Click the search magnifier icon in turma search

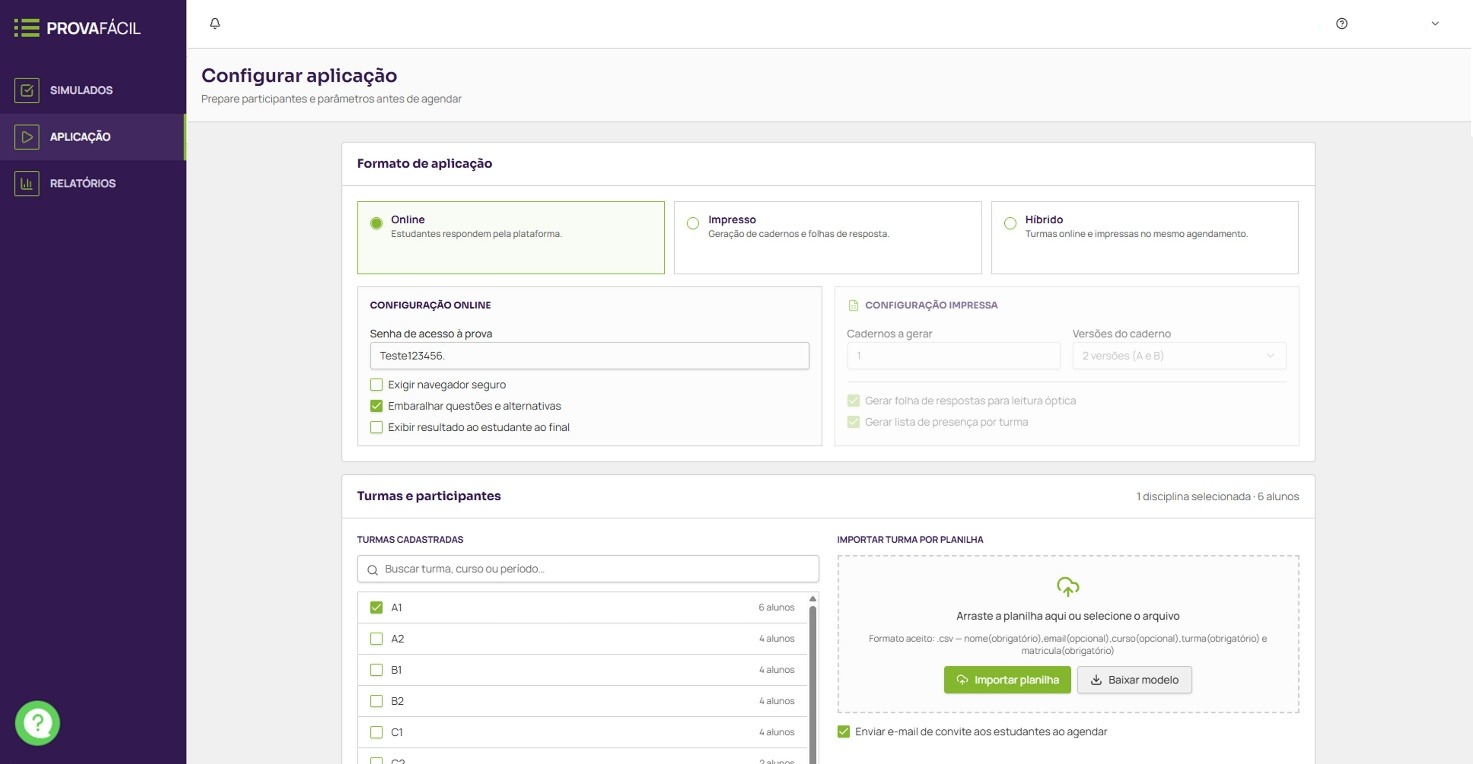pyautogui.click(x=373, y=569)
